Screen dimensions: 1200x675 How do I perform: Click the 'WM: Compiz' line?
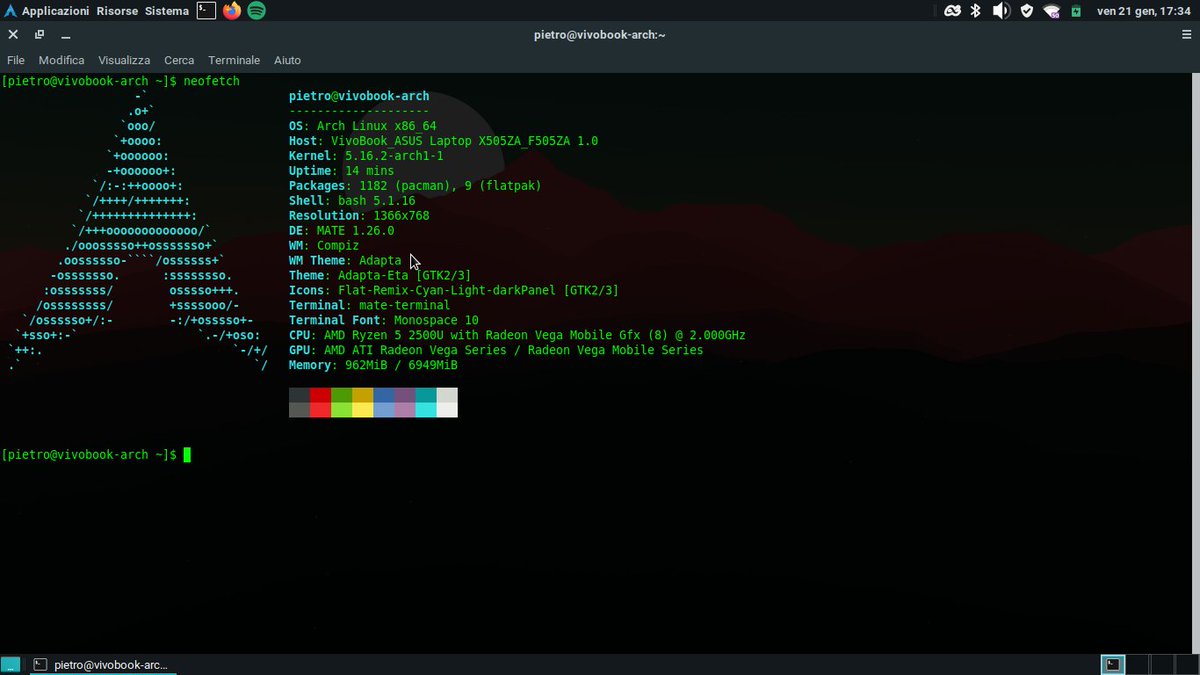[x=324, y=246]
